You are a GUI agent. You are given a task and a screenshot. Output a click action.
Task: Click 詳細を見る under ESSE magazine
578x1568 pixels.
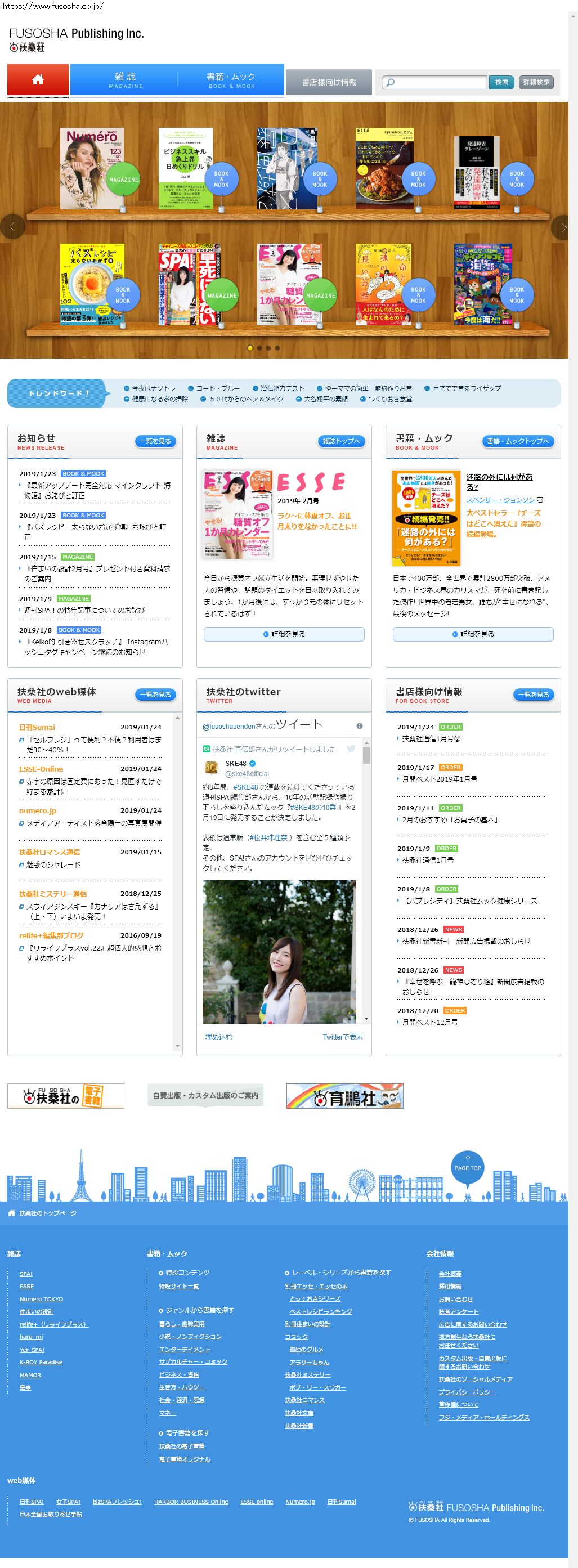284,634
